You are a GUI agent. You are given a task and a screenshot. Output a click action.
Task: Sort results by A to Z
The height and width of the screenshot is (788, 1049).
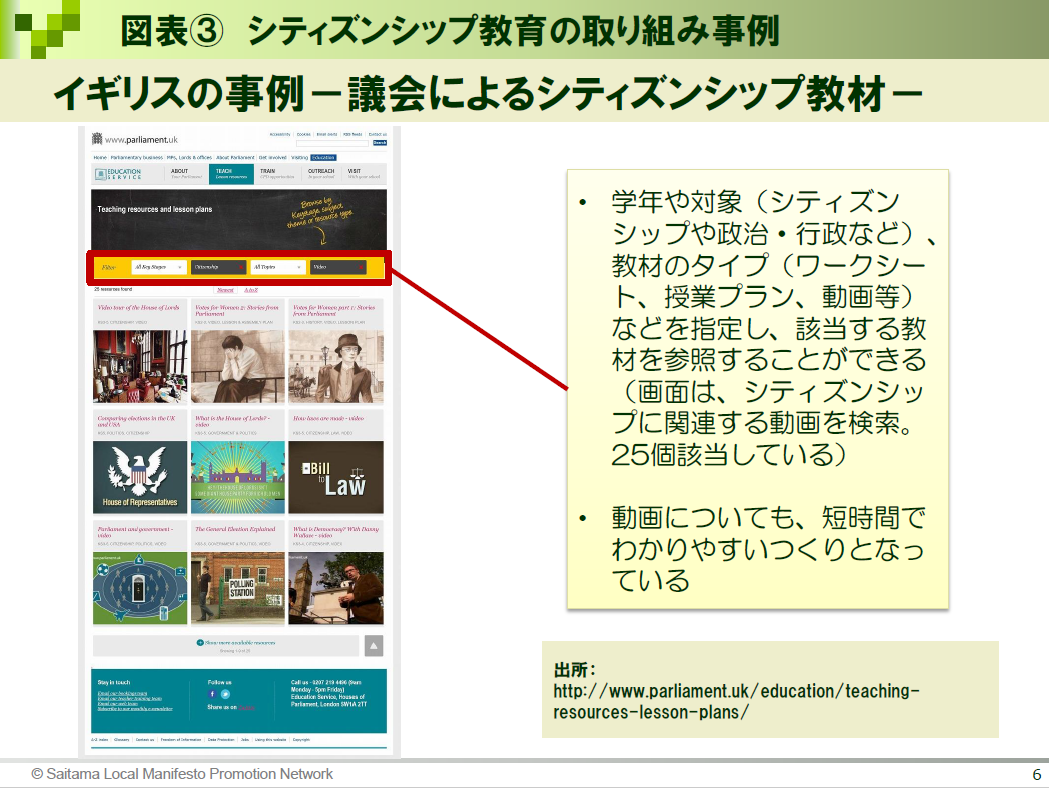tap(252, 289)
